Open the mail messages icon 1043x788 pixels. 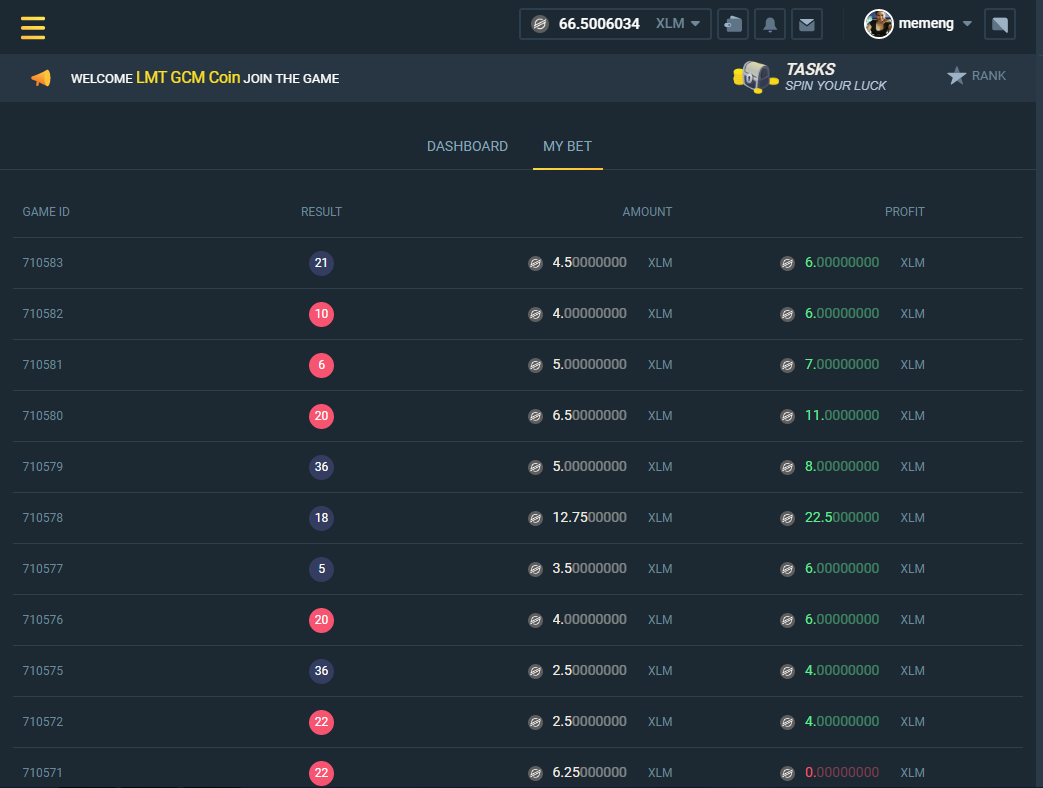click(x=806, y=24)
